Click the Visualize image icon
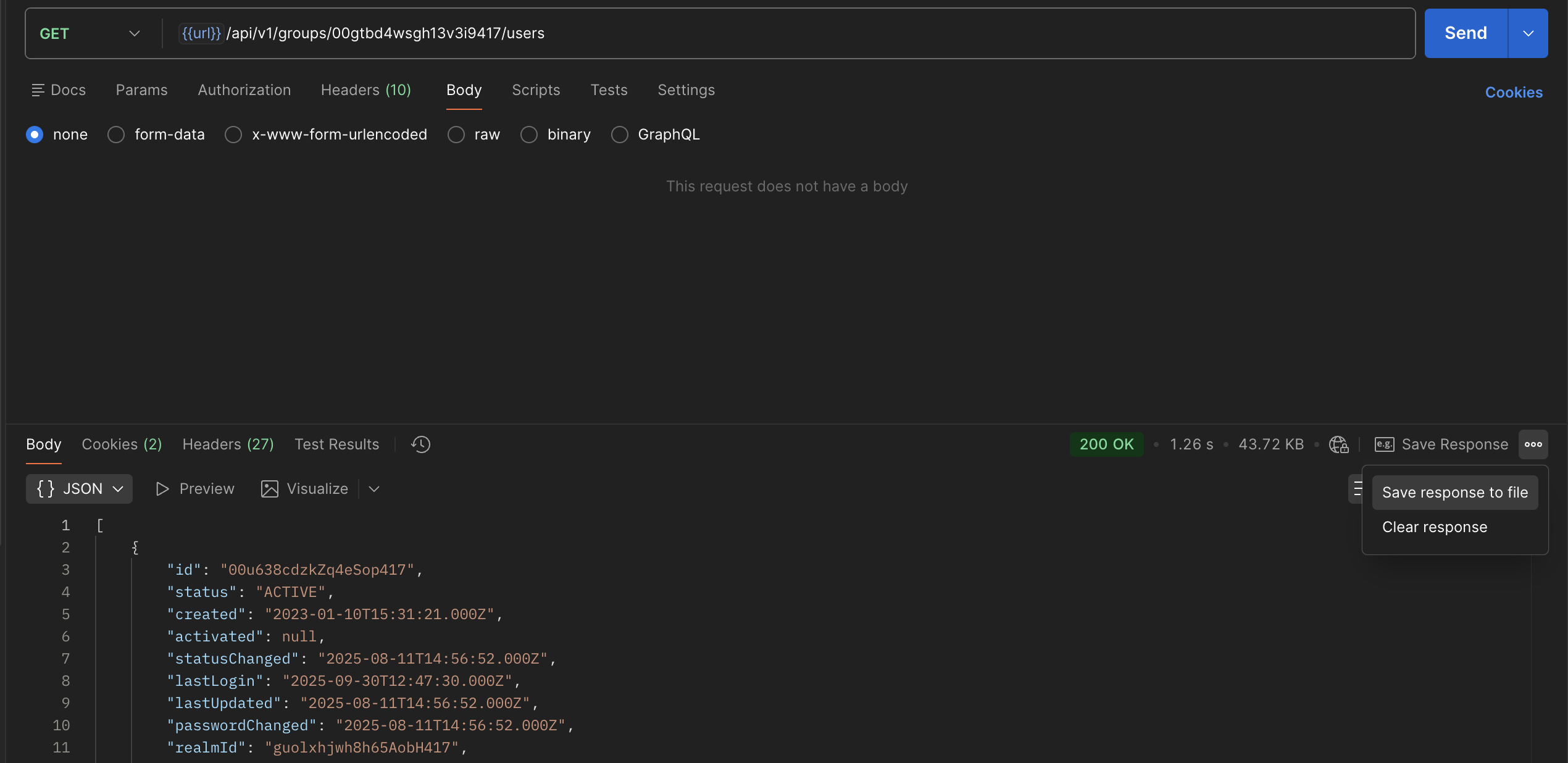1568x763 pixels. (x=270, y=489)
